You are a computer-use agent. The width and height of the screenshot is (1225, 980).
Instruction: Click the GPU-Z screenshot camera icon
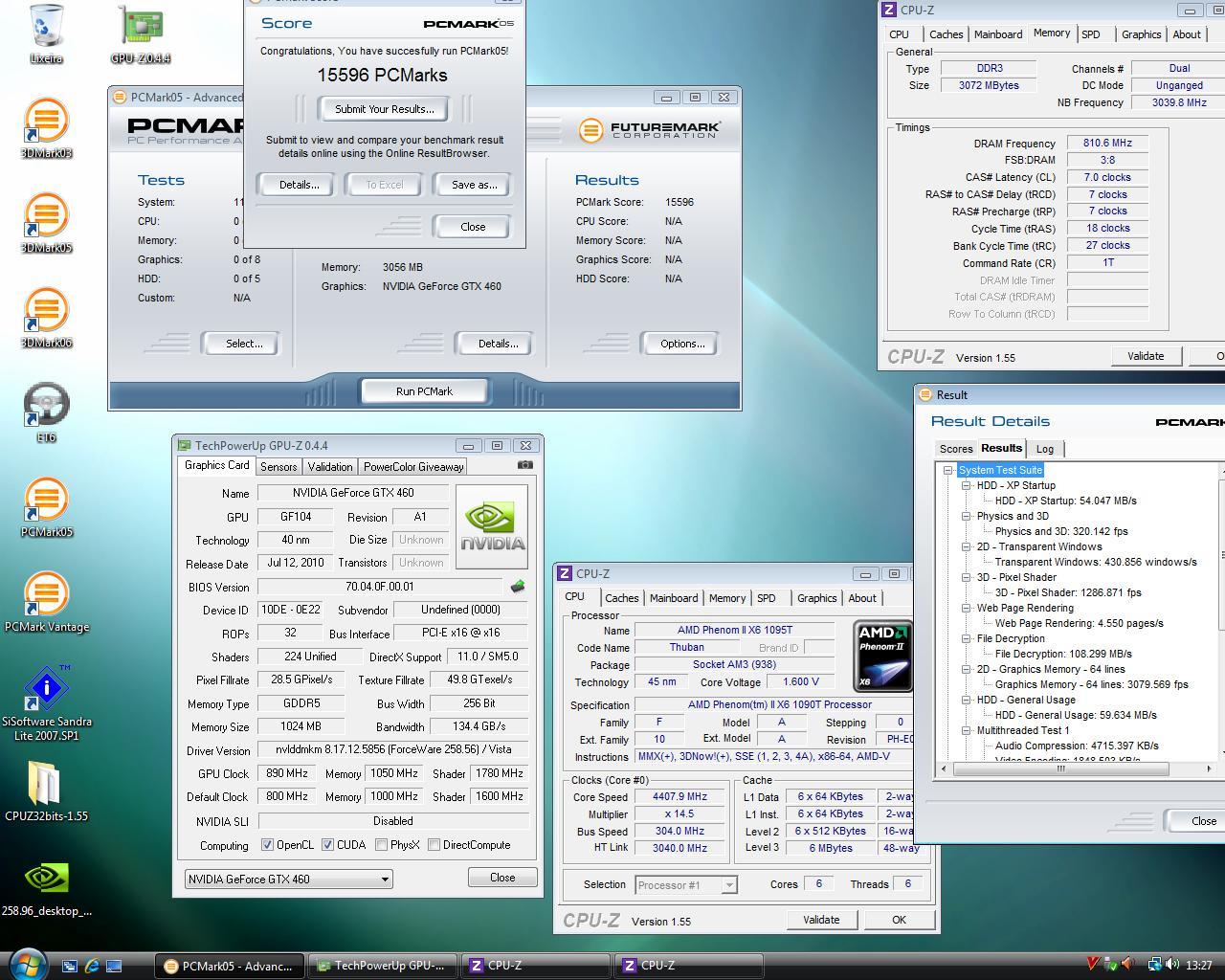point(525,464)
